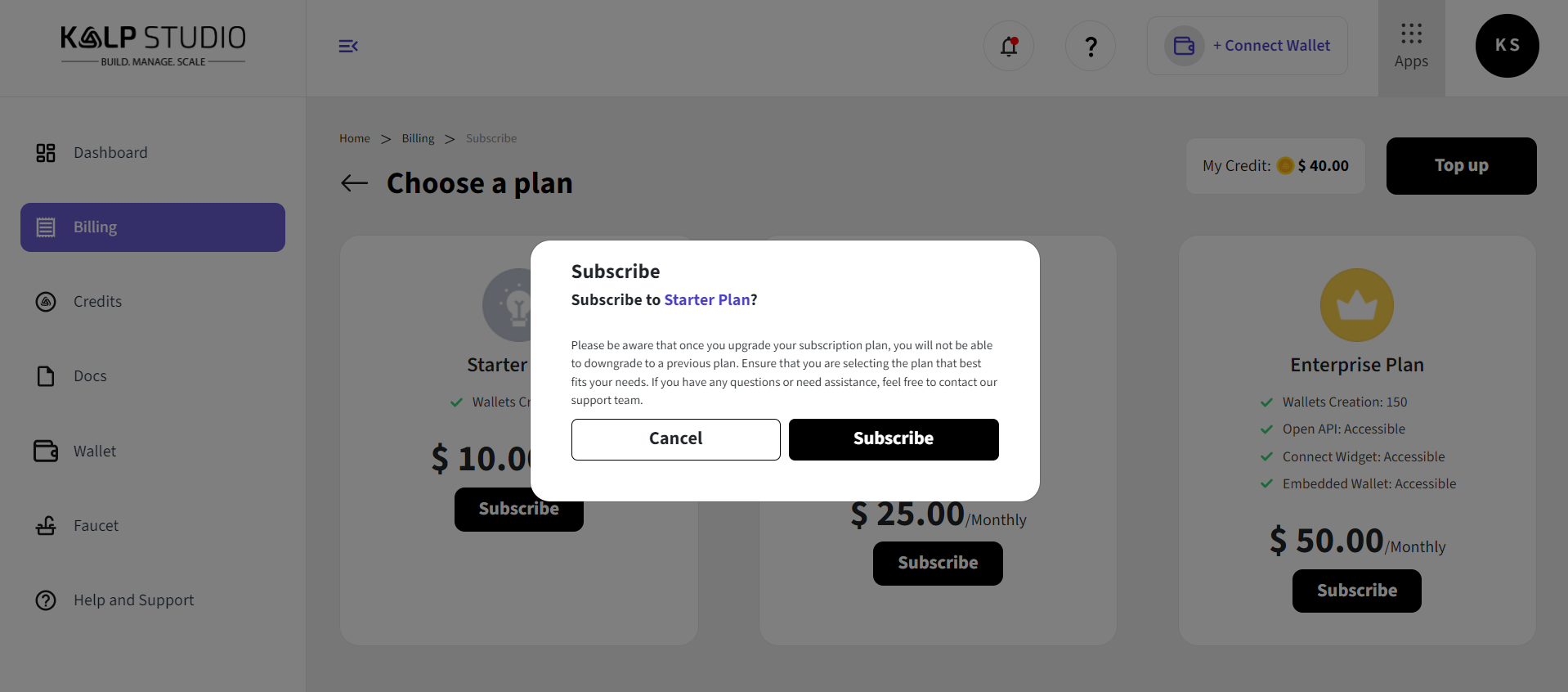The height and width of the screenshot is (692, 1568).
Task: Open the KS profile avatar
Action: [x=1507, y=46]
